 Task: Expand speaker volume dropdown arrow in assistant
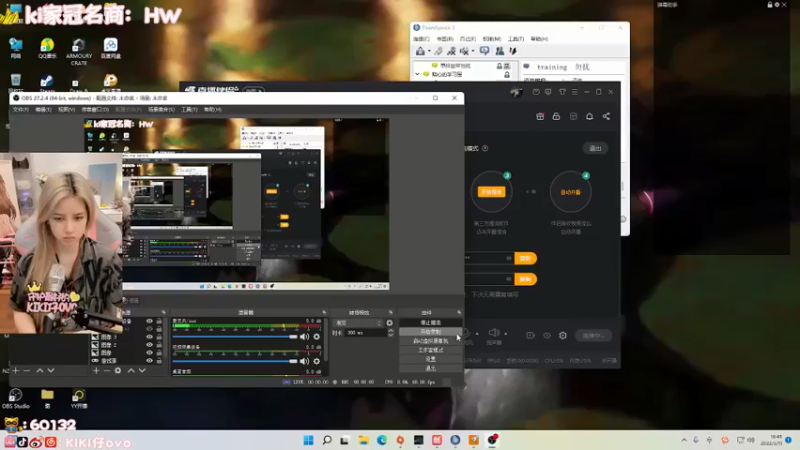[505, 334]
